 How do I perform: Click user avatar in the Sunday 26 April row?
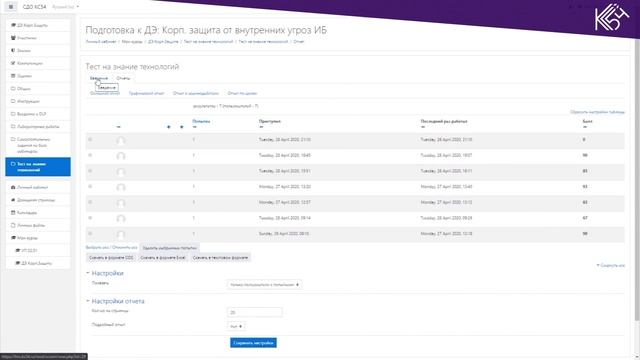pos(121,234)
